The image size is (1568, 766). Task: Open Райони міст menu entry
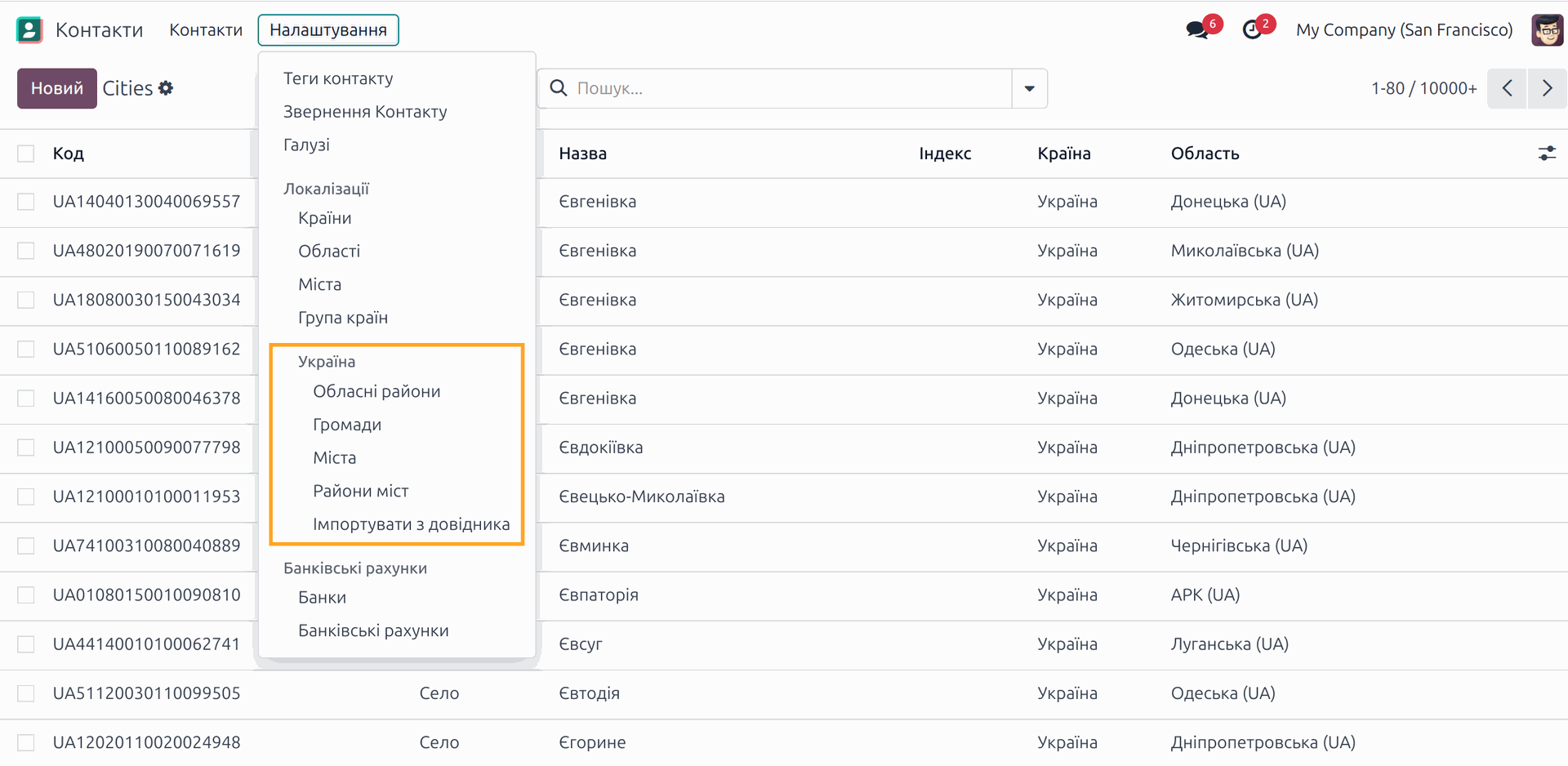pos(360,491)
